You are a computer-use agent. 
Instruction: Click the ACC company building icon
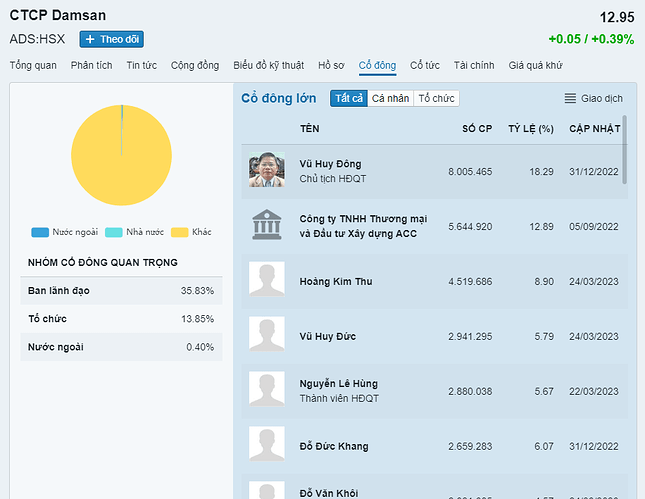click(266, 225)
